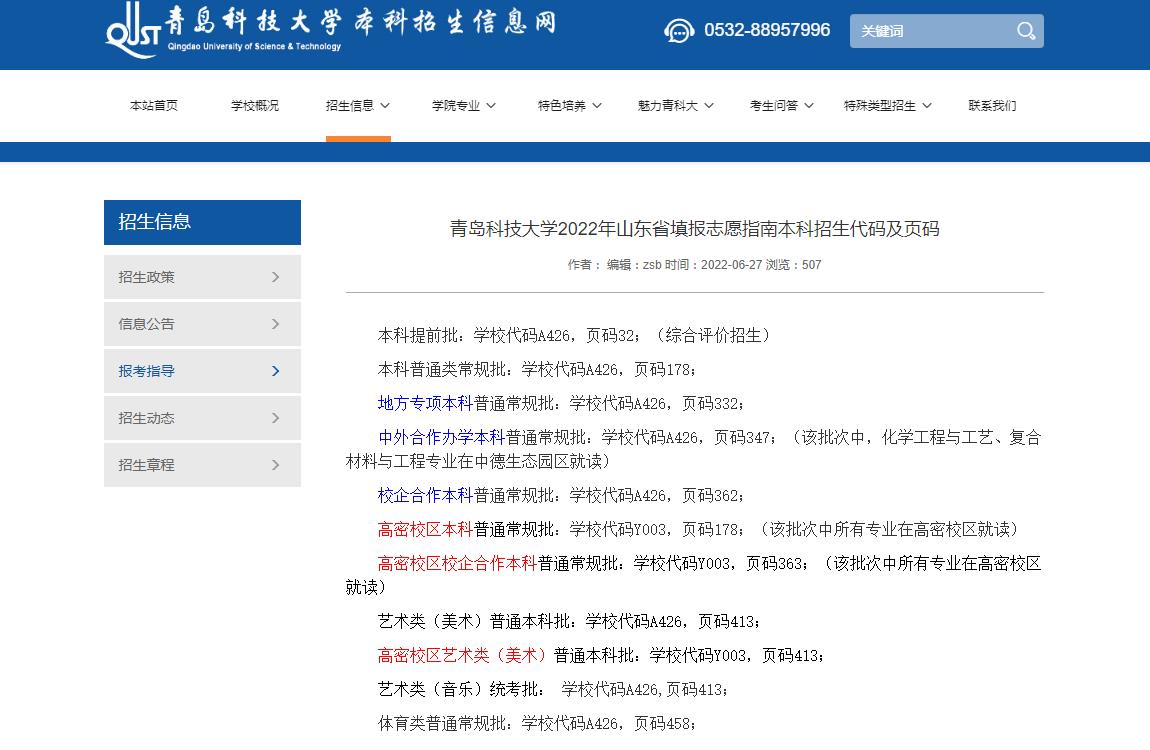Click the arrow on 招生政策 row

pos(276,277)
